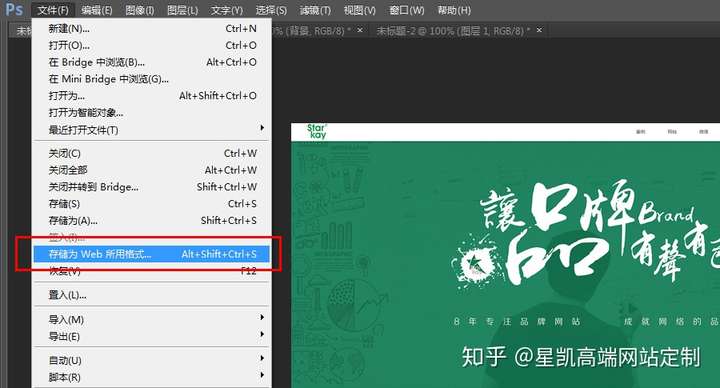Click the Photoshop Ps logo icon
Viewport: 720px width, 388px height.
coord(14,9)
